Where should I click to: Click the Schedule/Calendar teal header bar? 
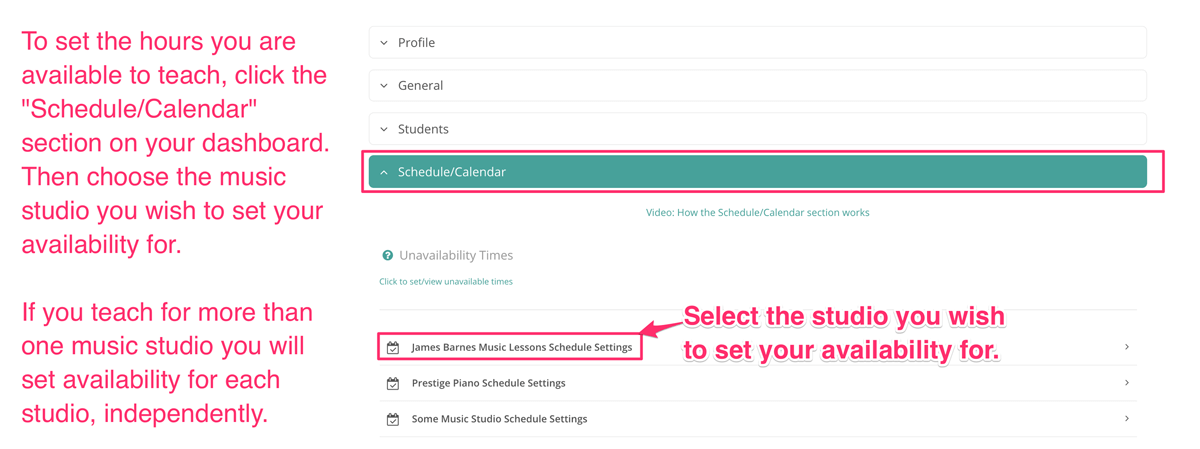point(757,172)
